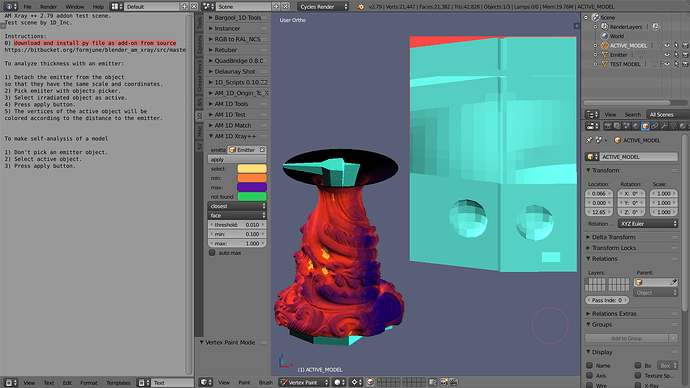Open the Outliner editor type selector icon
The width and height of the screenshot is (690, 388).
click(x=592, y=114)
